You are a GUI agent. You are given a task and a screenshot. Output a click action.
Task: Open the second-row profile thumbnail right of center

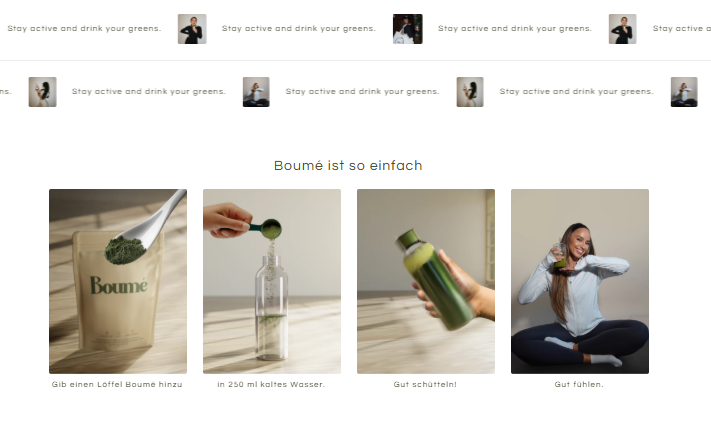470,92
